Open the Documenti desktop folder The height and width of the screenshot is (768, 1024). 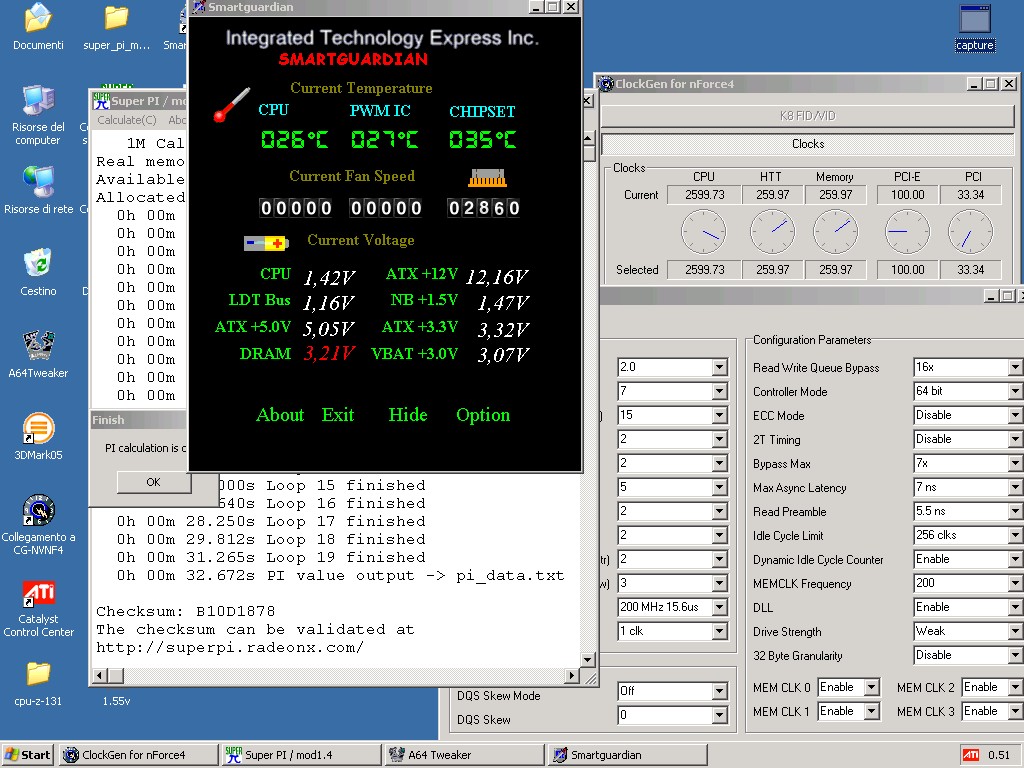[38, 18]
